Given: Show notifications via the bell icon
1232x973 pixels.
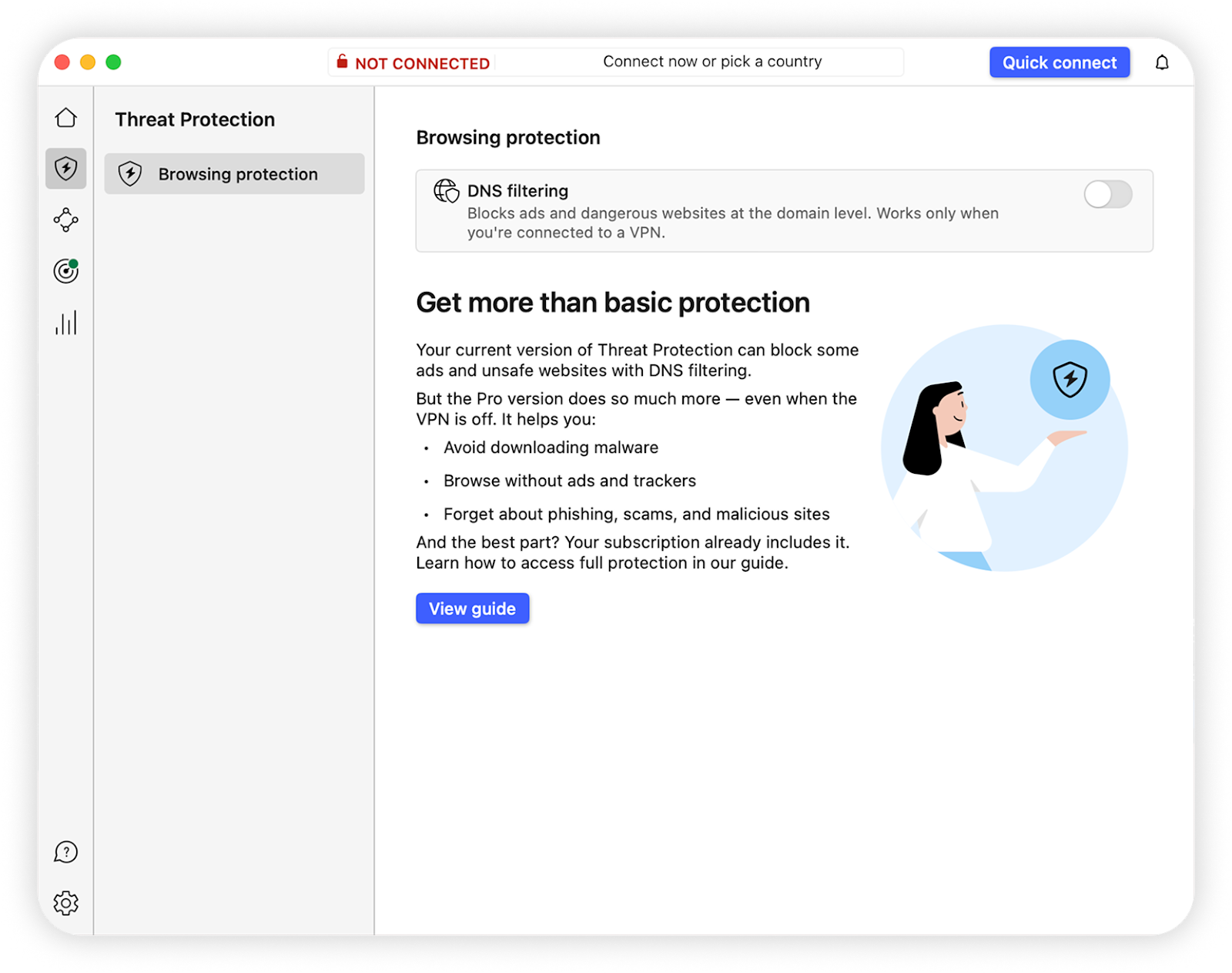Looking at the screenshot, I should point(1162,62).
